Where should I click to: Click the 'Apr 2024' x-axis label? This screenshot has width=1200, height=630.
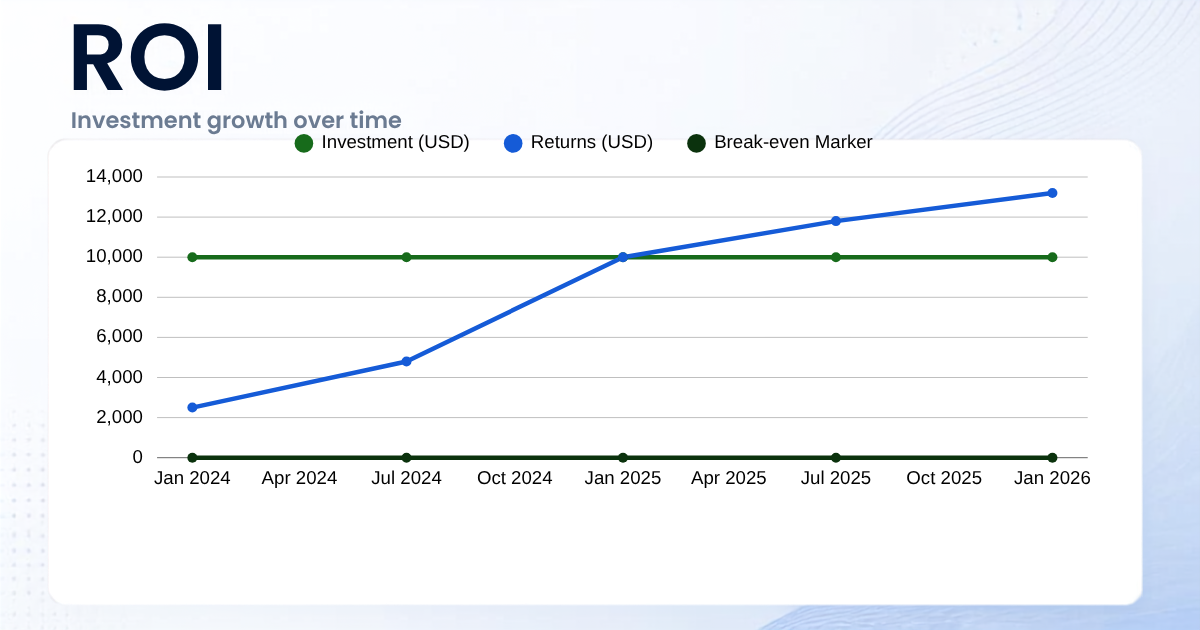pyautogui.click(x=299, y=478)
